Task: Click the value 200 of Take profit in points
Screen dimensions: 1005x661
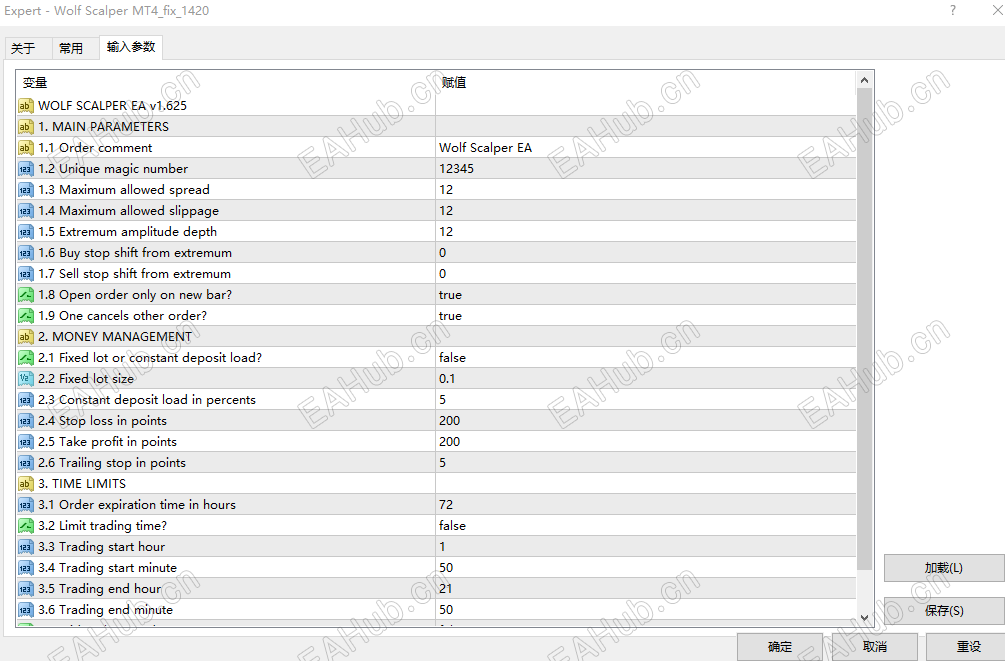Action: coord(449,442)
